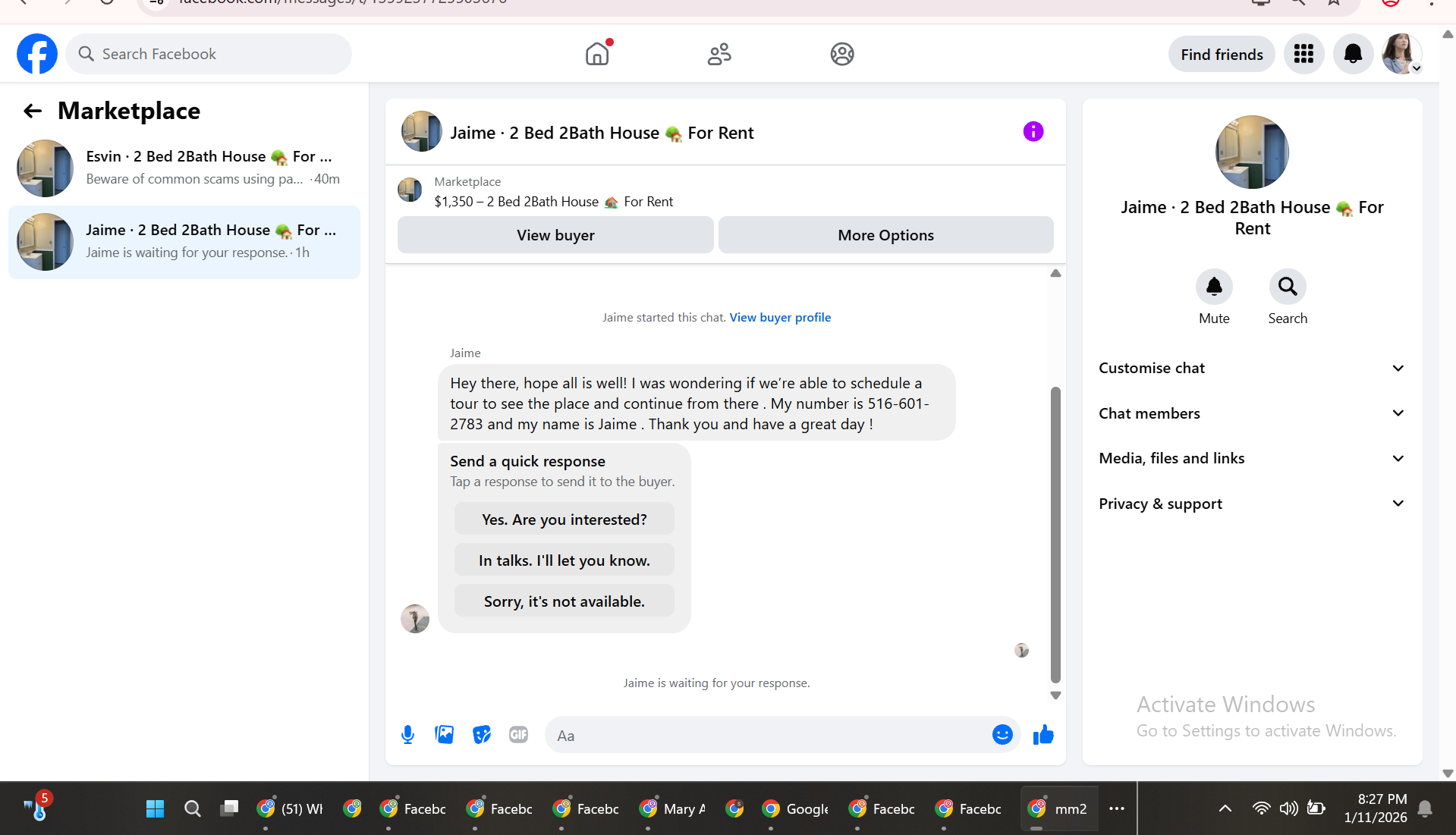Search in conversation using magnifier icon
This screenshot has height=835, width=1456.
pos(1288,287)
